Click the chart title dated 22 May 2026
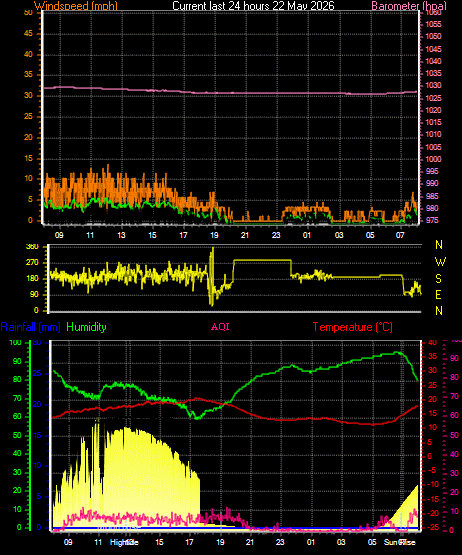462x555 pixels. 253,6
